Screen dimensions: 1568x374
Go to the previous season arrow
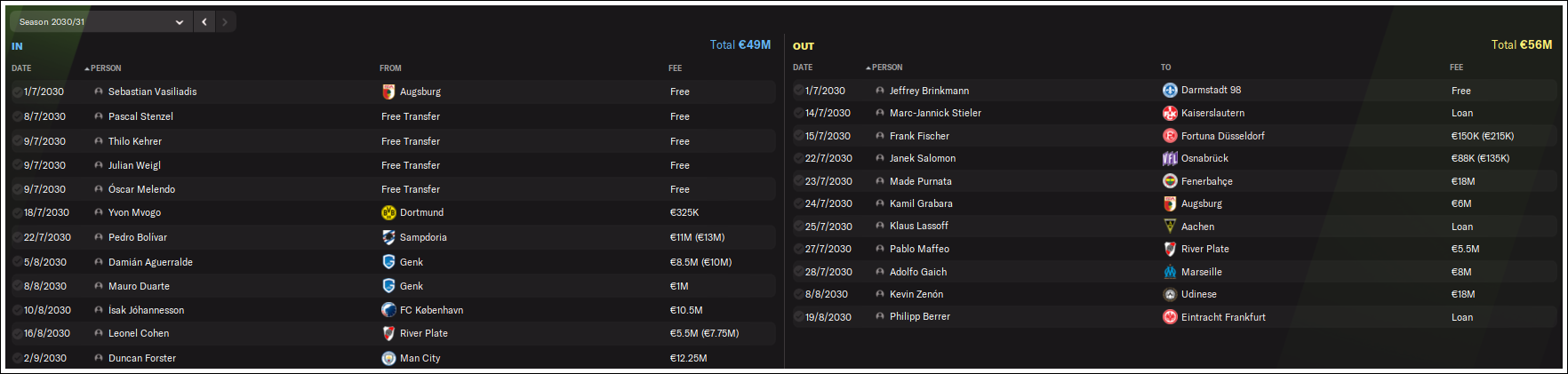(204, 21)
